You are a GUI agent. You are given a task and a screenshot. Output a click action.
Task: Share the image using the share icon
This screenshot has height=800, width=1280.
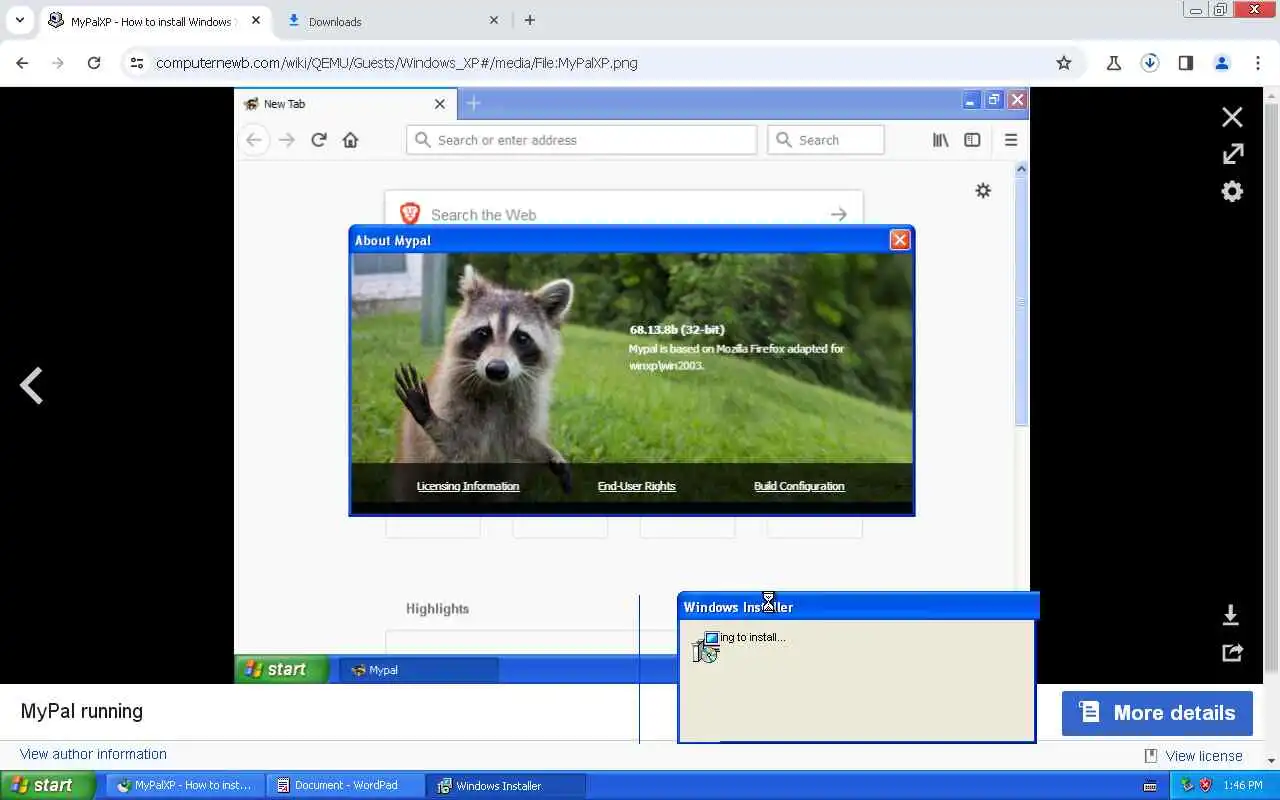(1232, 652)
